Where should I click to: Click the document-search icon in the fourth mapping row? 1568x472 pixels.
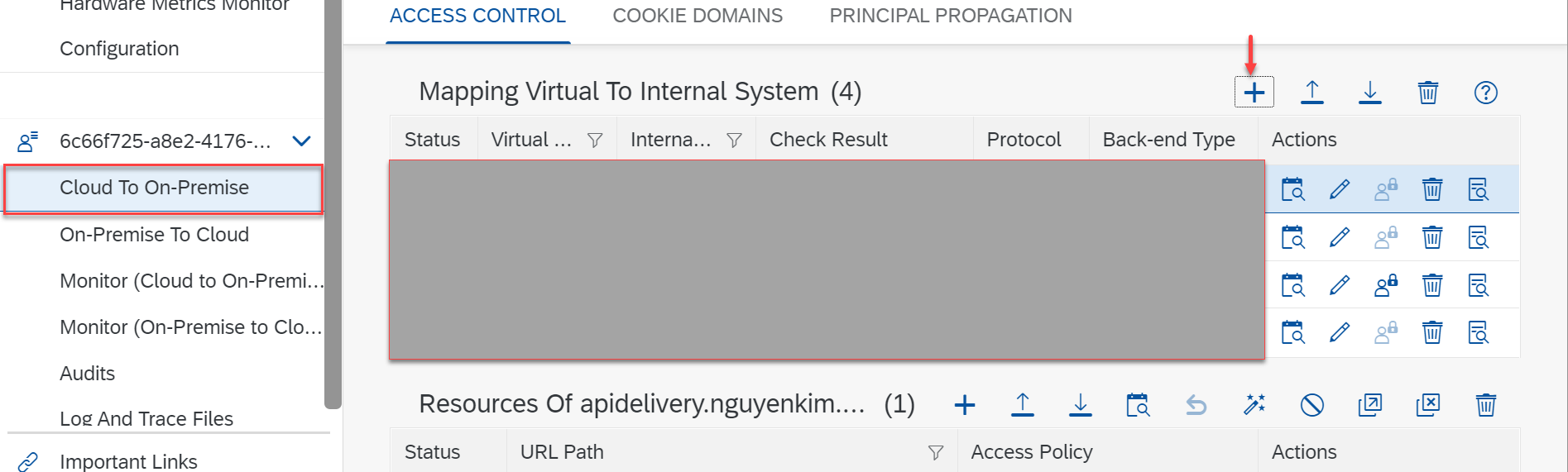[1478, 332]
